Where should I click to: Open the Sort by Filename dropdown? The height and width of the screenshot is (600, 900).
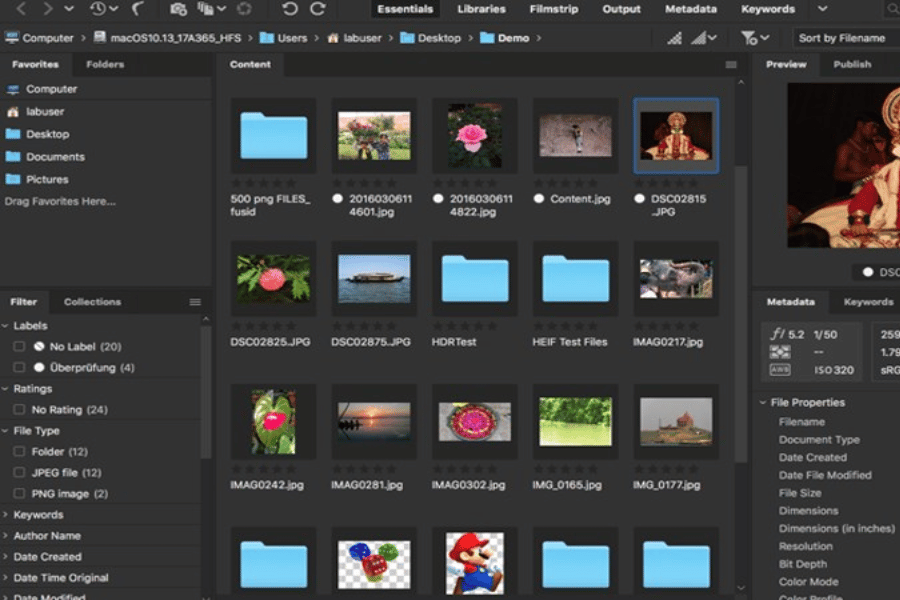click(x=841, y=38)
